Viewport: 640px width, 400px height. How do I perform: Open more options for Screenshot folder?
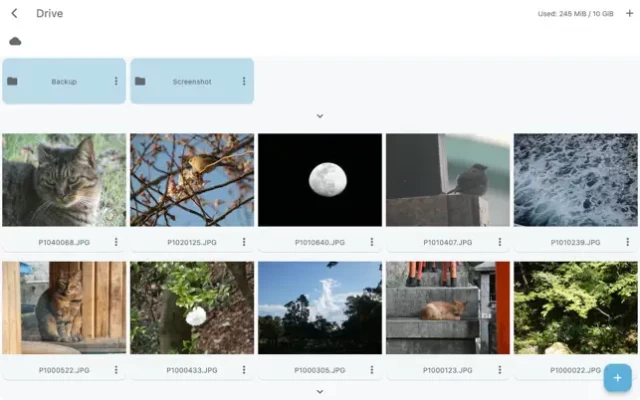click(x=244, y=81)
